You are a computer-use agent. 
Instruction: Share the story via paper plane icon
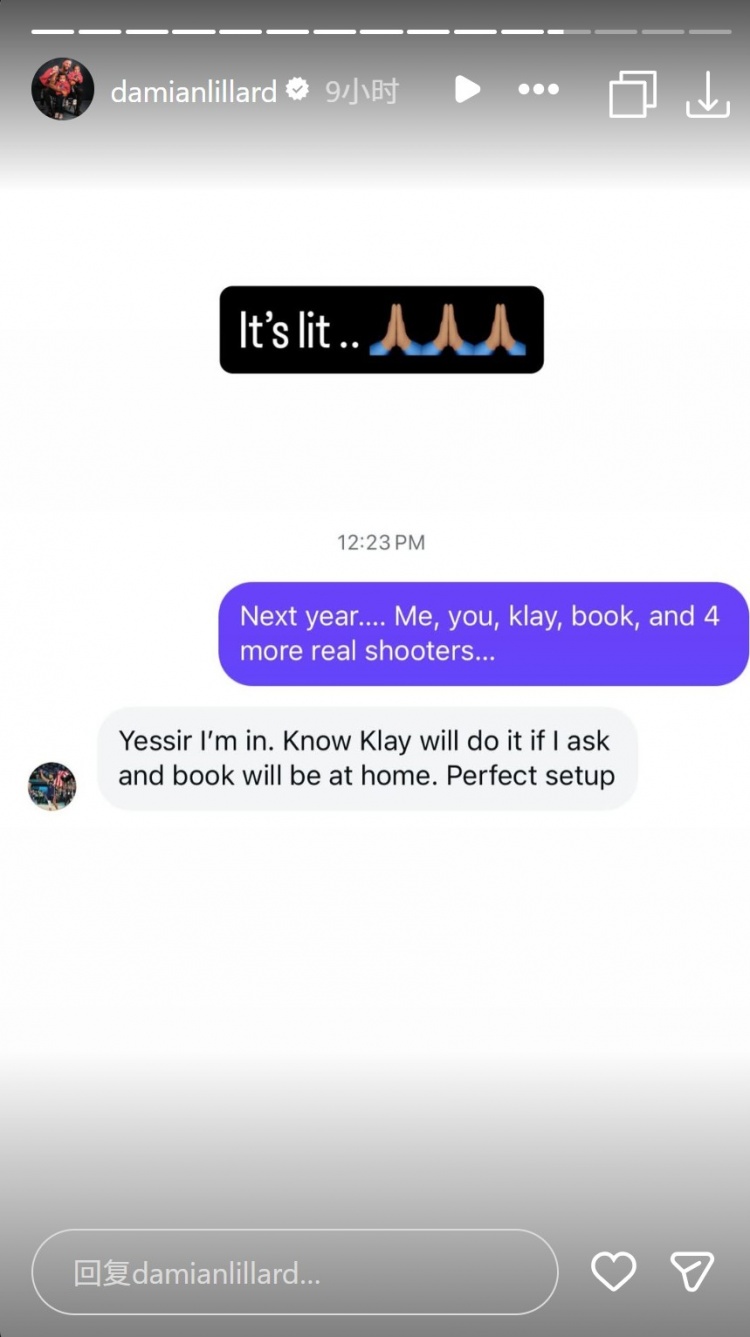coord(692,1271)
